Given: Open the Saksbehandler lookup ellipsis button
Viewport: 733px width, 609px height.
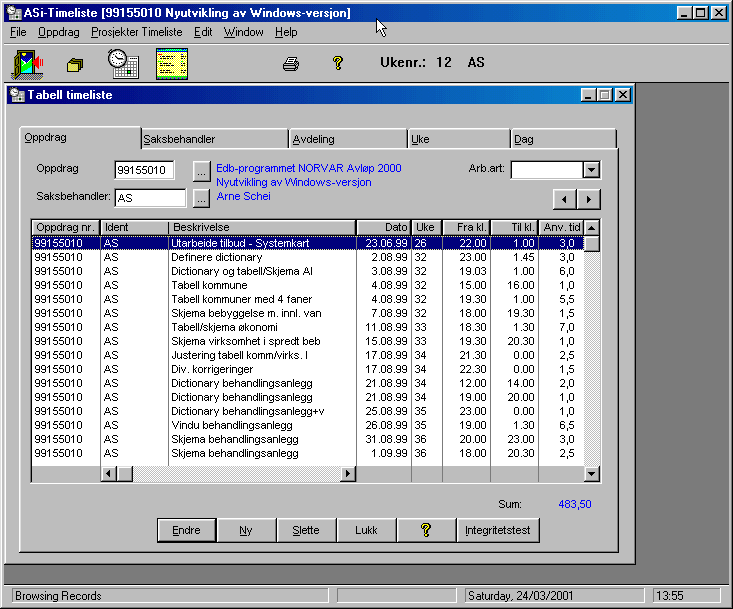Looking at the screenshot, I should pyautogui.click(x=201, y=198).
